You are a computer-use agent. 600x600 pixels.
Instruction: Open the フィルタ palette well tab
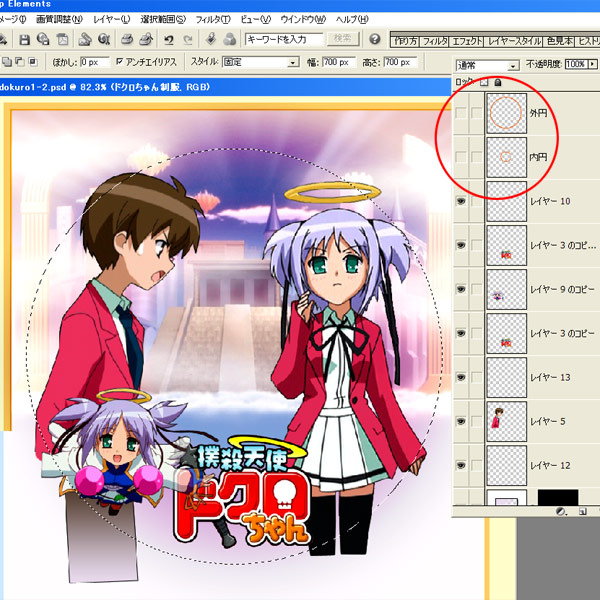[x=435, y=41]
